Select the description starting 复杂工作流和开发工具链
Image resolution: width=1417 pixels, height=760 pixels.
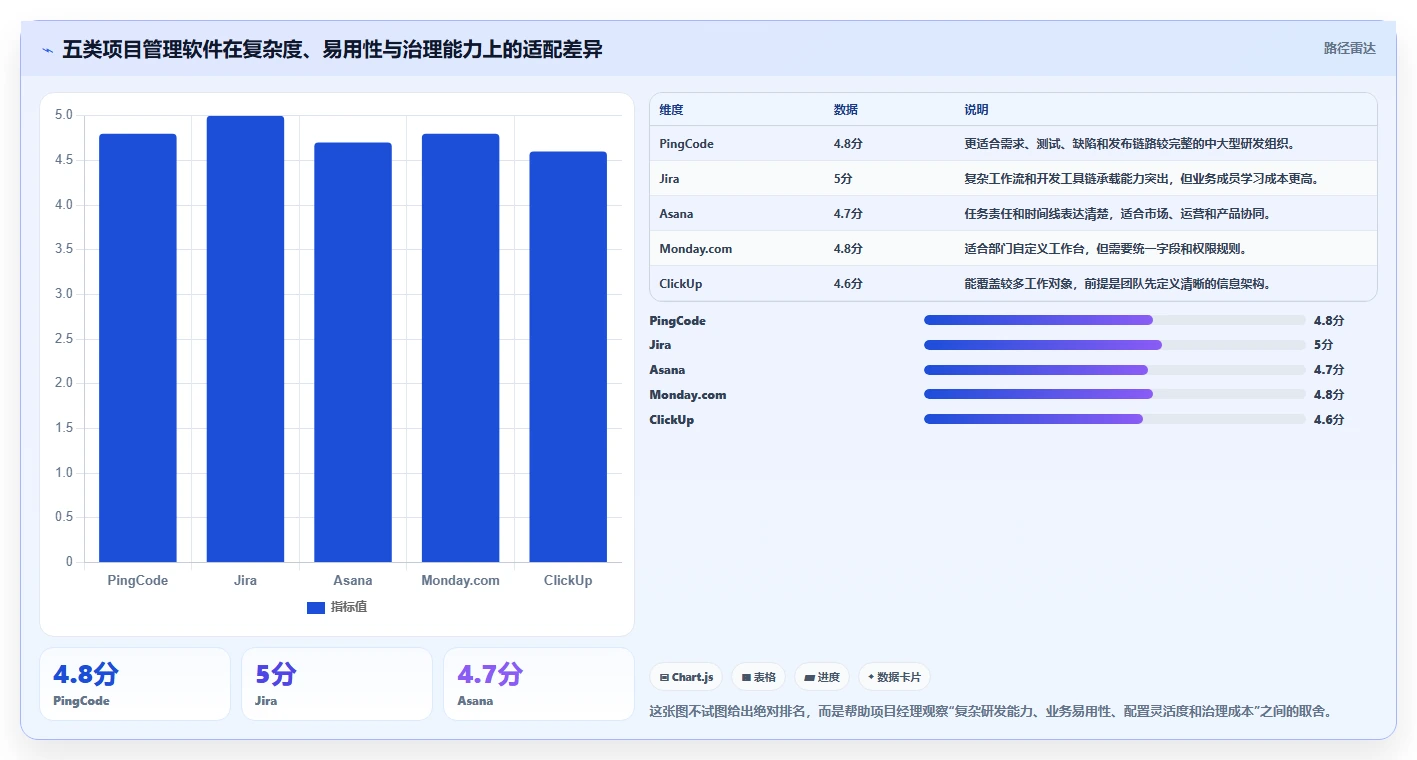click(x=1142, y=179)
